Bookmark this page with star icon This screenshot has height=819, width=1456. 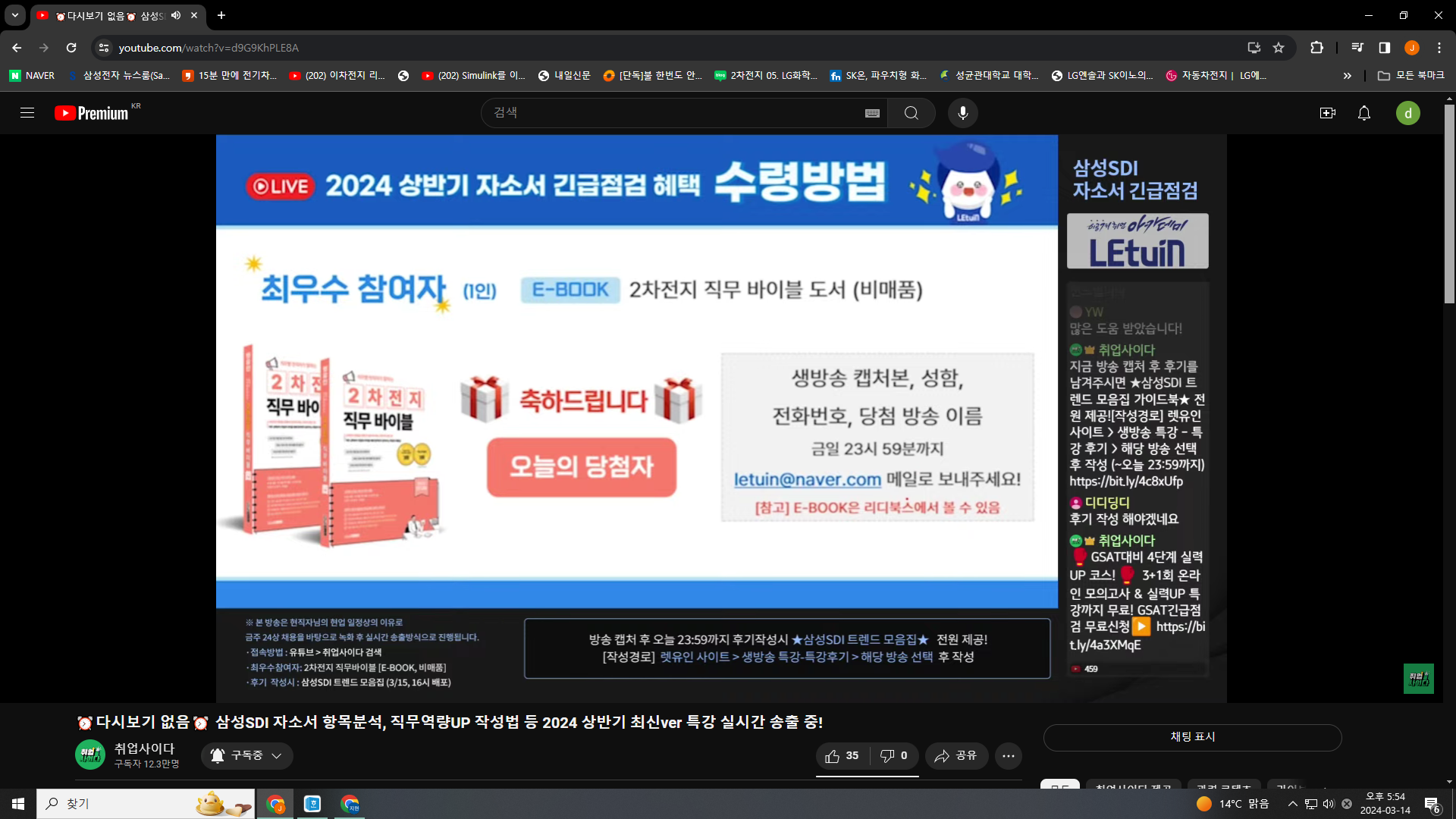coord(1279,48)
